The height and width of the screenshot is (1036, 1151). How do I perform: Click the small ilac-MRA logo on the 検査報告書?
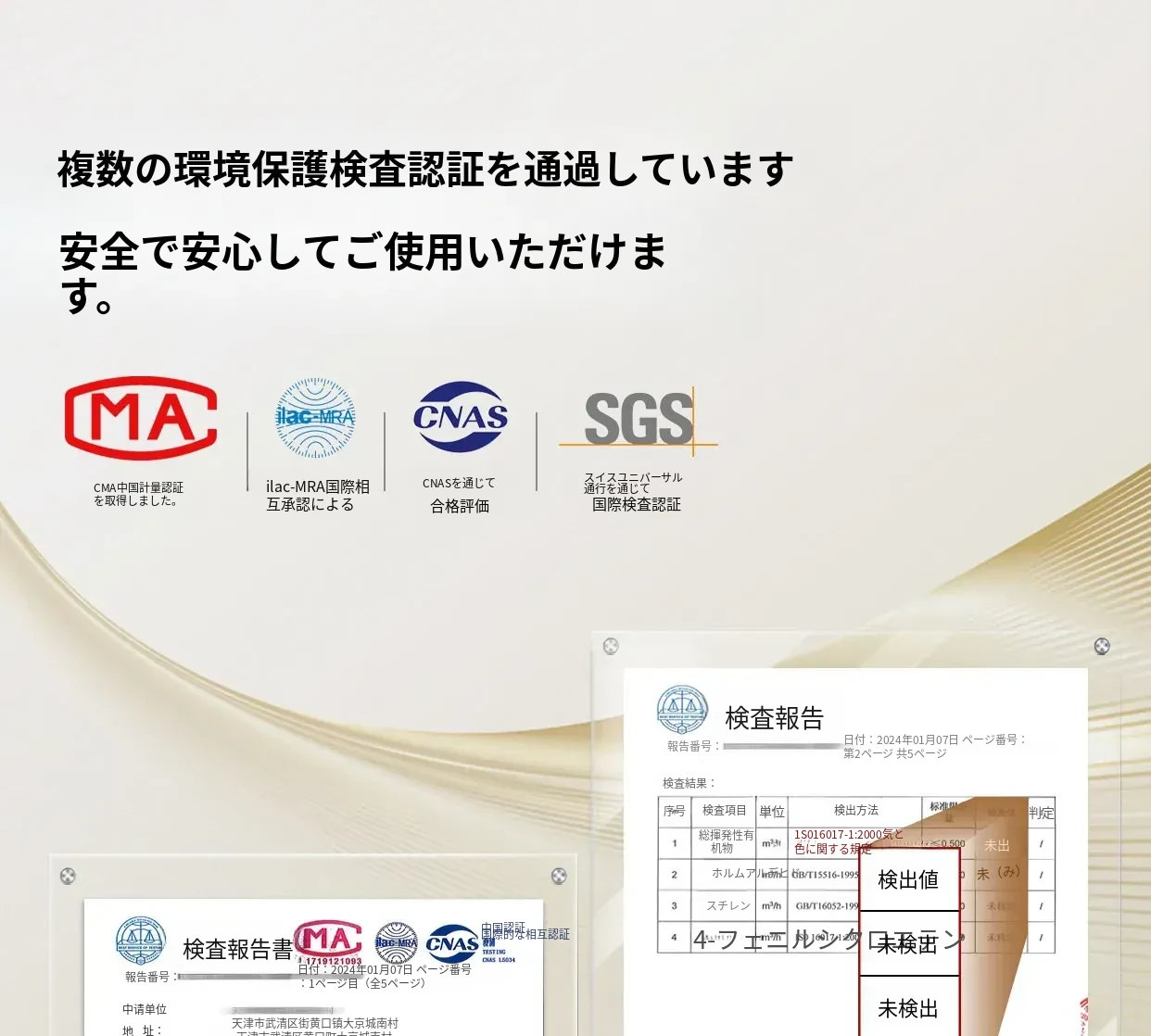click(x=397, y=943)
